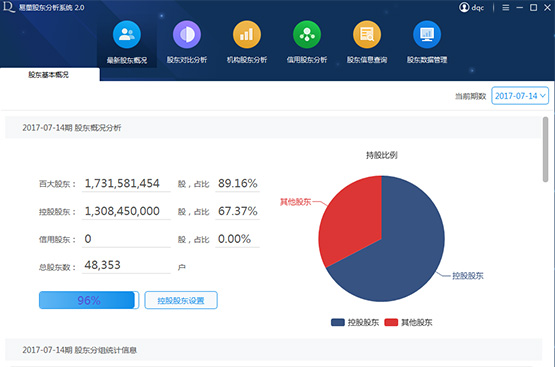555x367 pixels.
Task: Maximize the application window
Action: click(533, 7)
